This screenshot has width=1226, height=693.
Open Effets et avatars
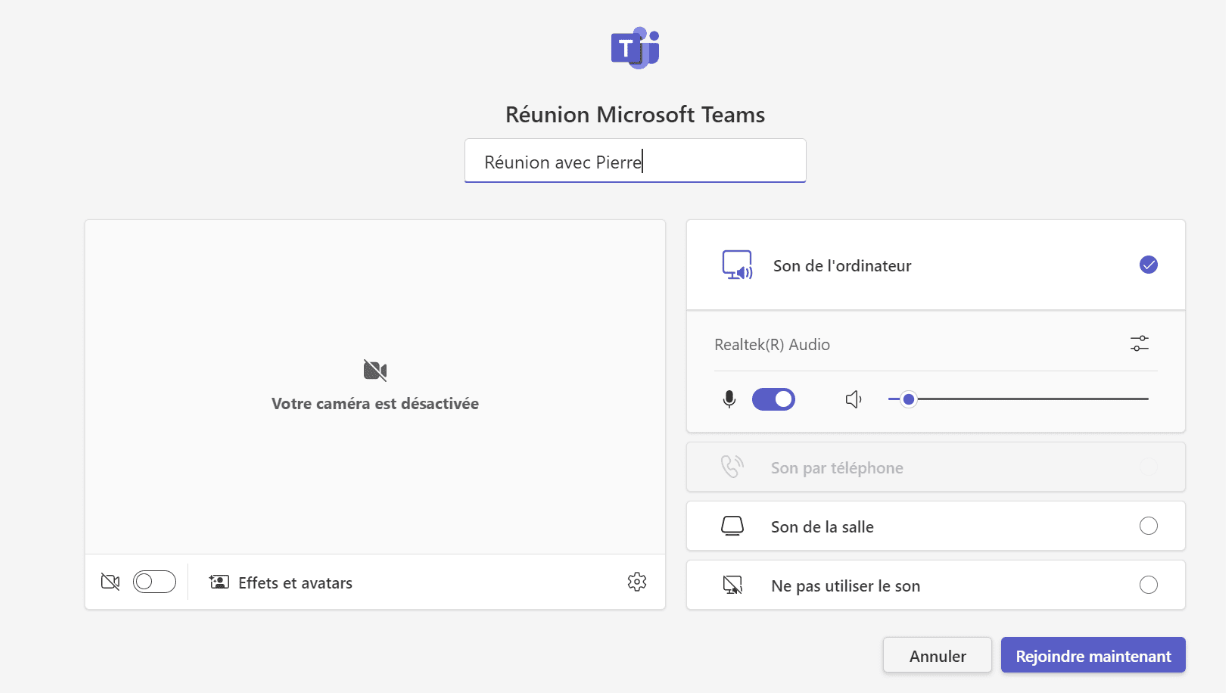pyautogui.click(x=295, y=583)
